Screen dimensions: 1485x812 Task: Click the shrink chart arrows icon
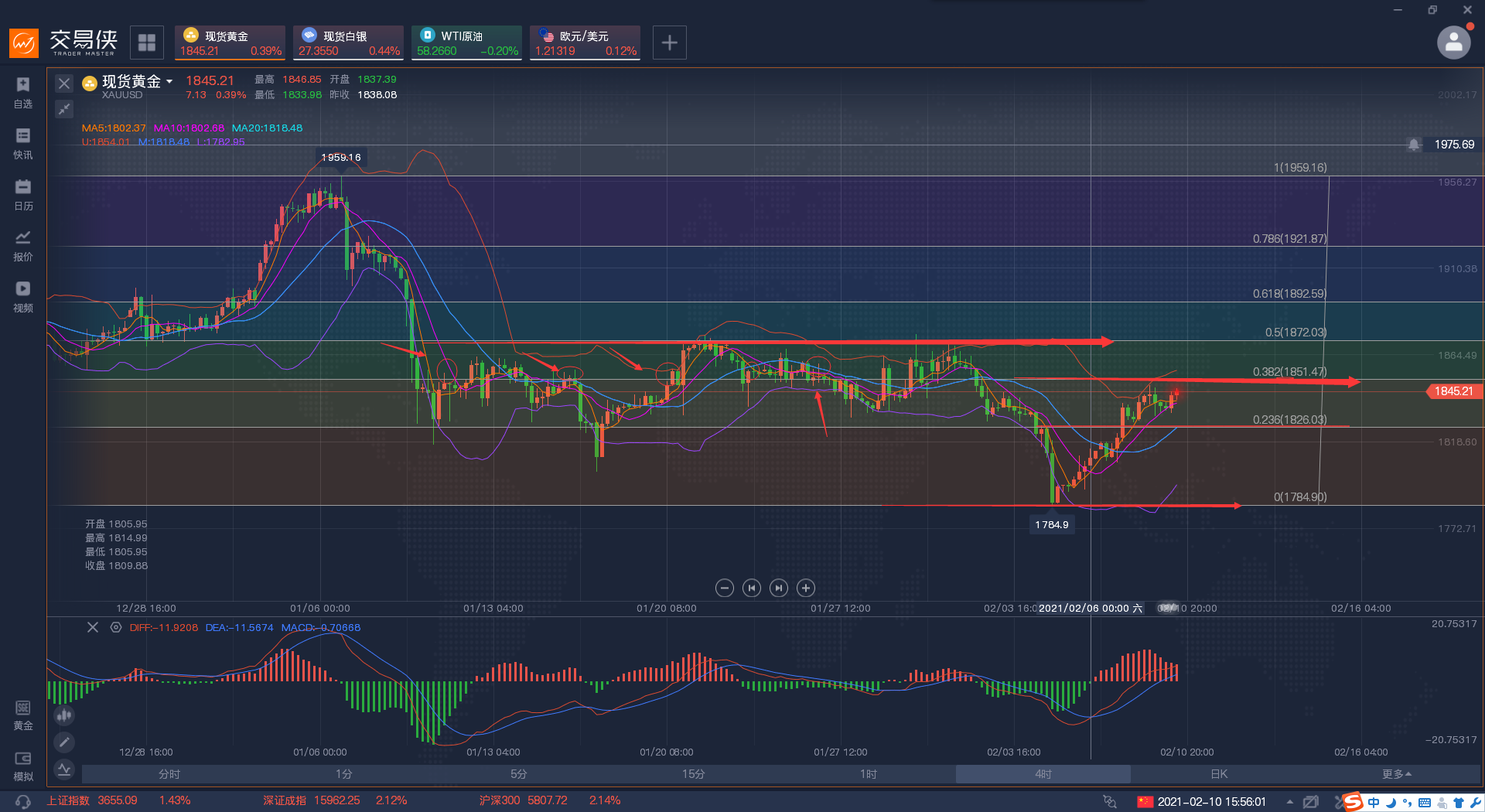click(x=64, y=109)
